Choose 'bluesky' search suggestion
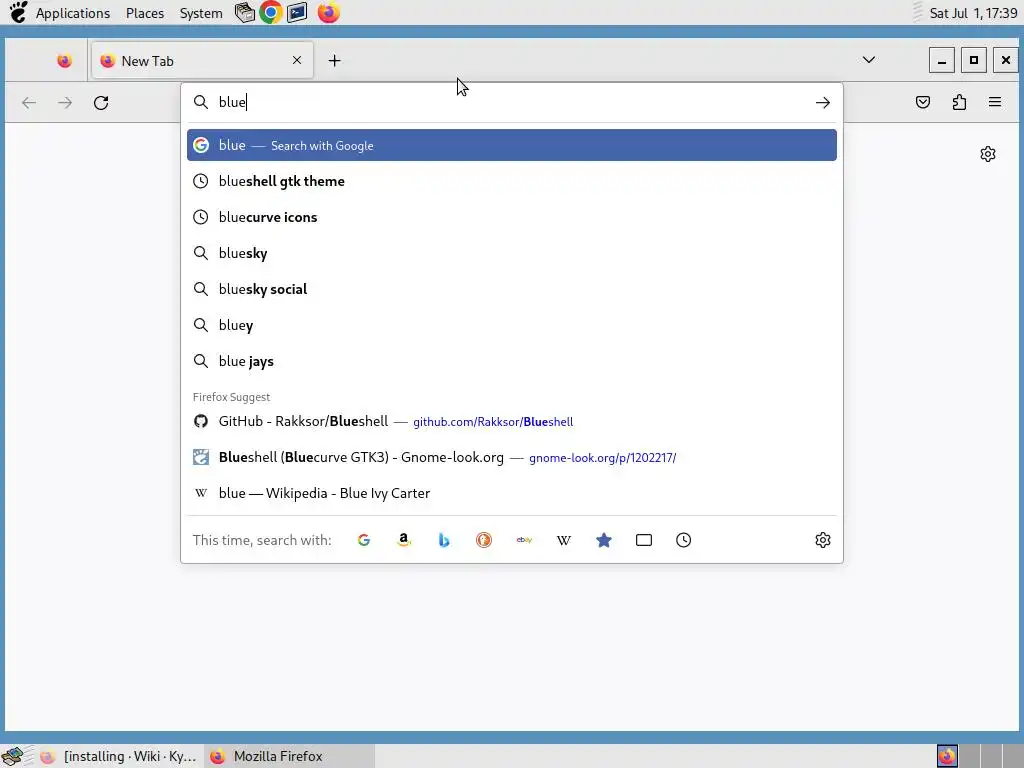Image resolution: width=1024 pixels, height=768 pixels. pos(511,253)
